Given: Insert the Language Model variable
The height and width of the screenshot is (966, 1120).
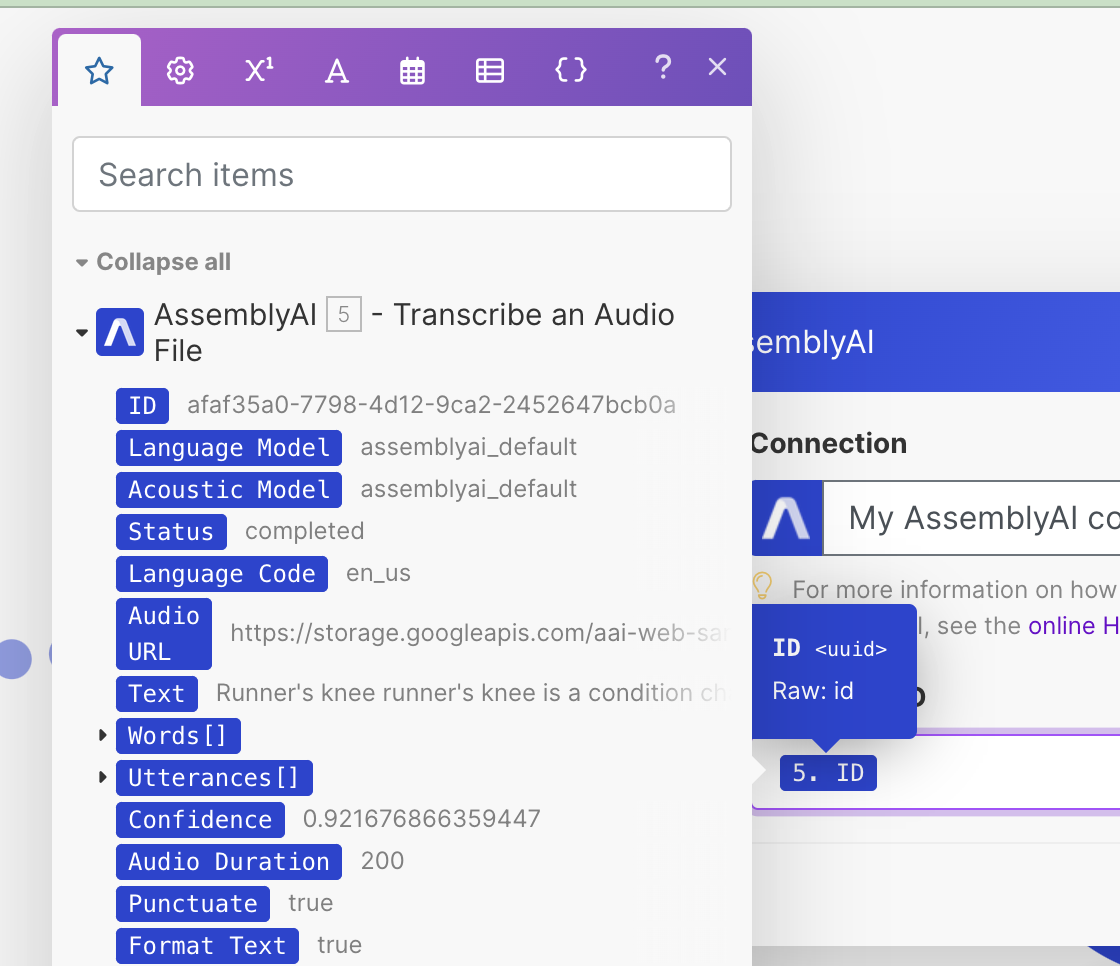Looking at the screenshot, I should pos(229,447).
